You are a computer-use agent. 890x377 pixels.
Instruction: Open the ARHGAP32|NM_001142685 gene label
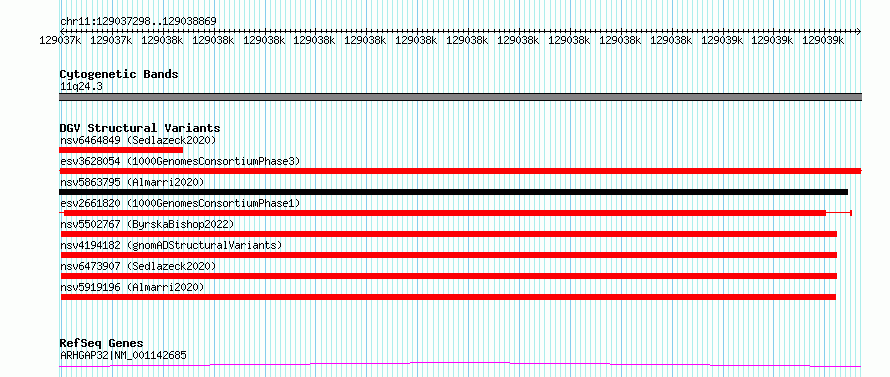[123, 355]
